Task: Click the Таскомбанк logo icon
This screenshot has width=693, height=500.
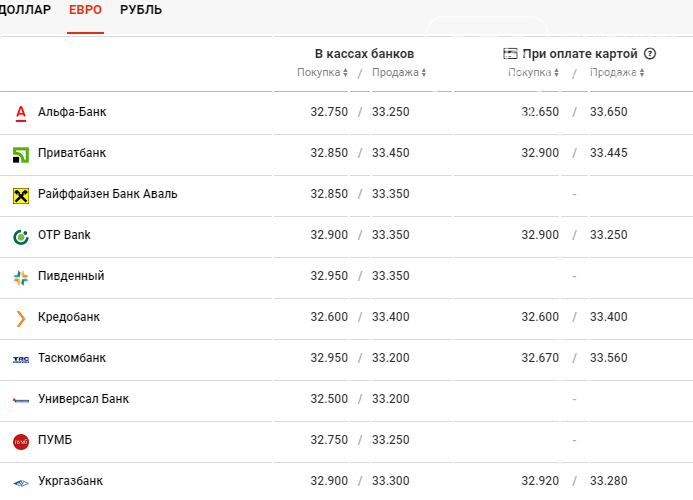Action: (21, 359)
